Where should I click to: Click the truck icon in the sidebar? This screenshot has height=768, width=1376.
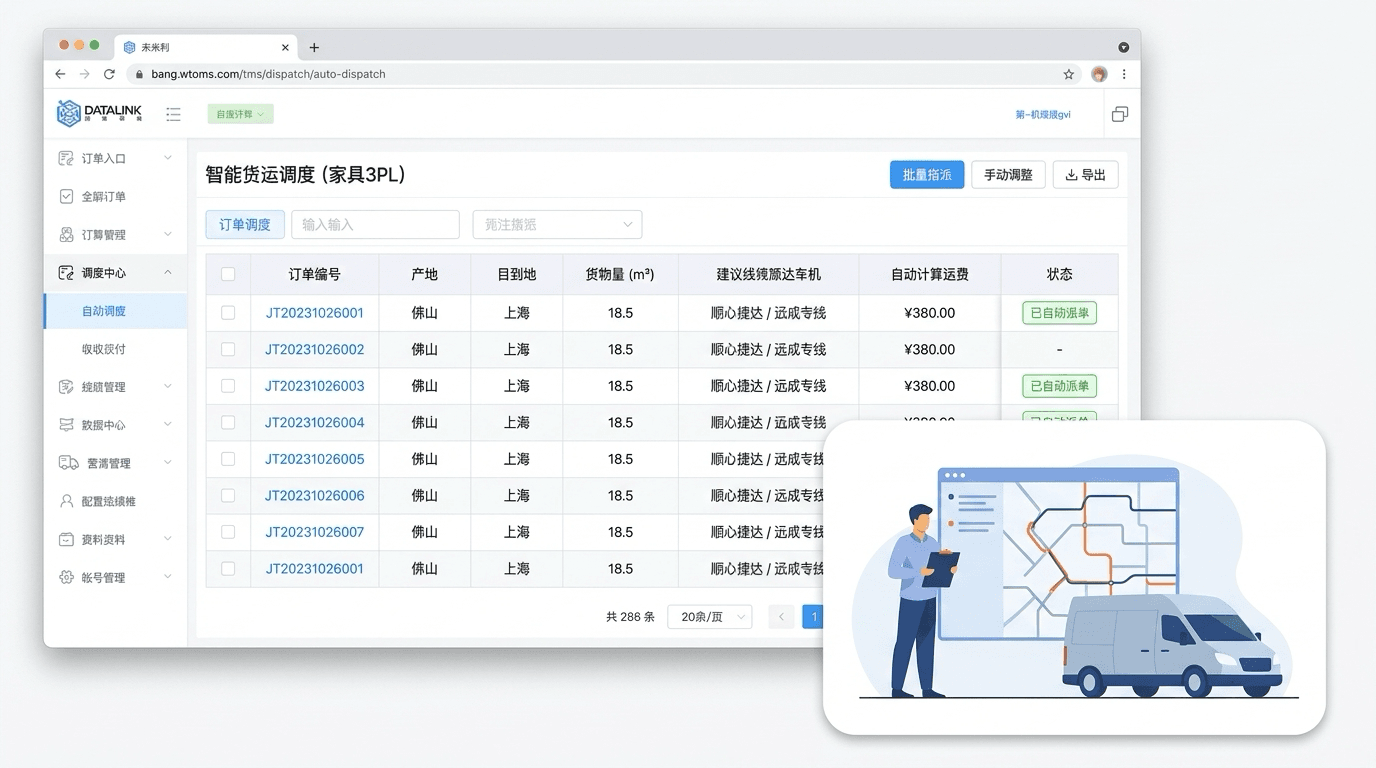[x=68, y=463]
